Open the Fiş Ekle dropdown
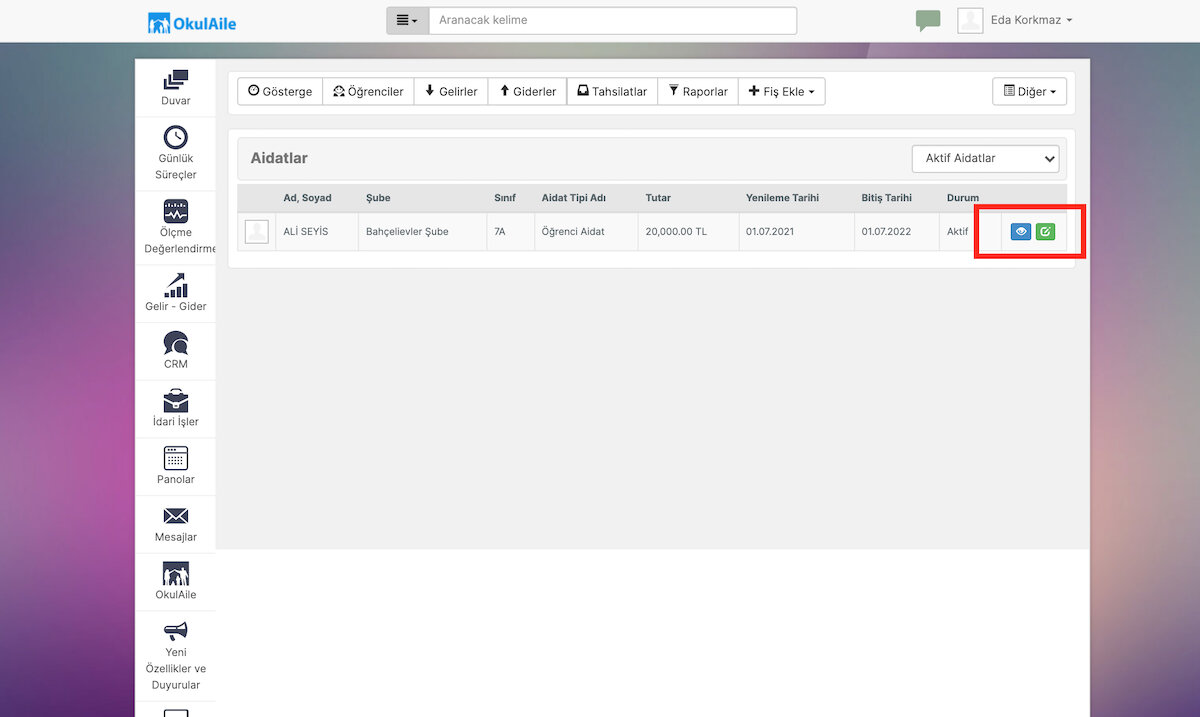The image size is (1200, 717). pos(781,91)
